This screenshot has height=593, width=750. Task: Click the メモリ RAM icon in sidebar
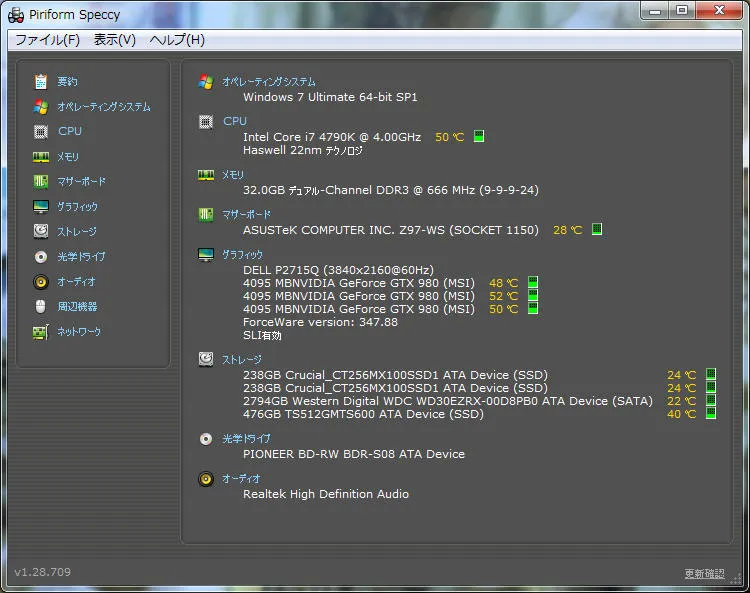41,157
